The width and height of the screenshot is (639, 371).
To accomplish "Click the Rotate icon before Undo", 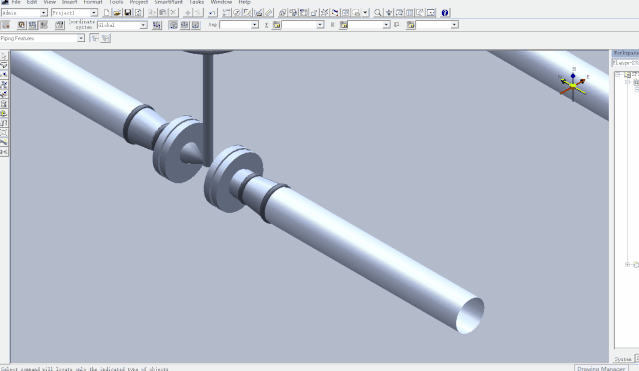I will [198, 13].
